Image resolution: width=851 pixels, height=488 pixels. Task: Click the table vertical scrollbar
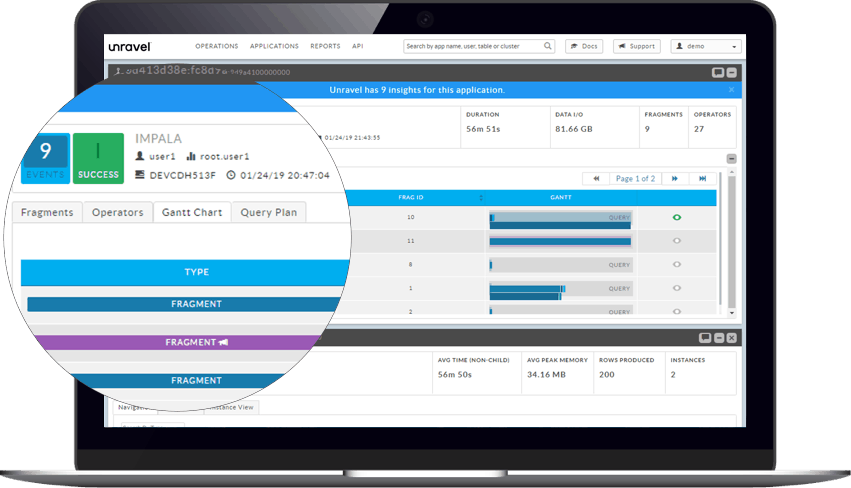coord(732,242)
